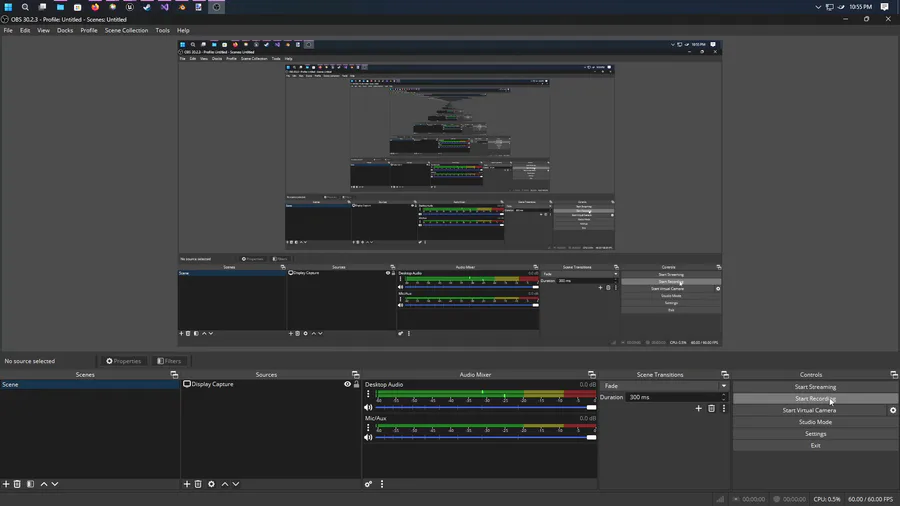Open taskbar search
Screen dimensions: 900x506
pyautogui.click(x=25, y=7)
